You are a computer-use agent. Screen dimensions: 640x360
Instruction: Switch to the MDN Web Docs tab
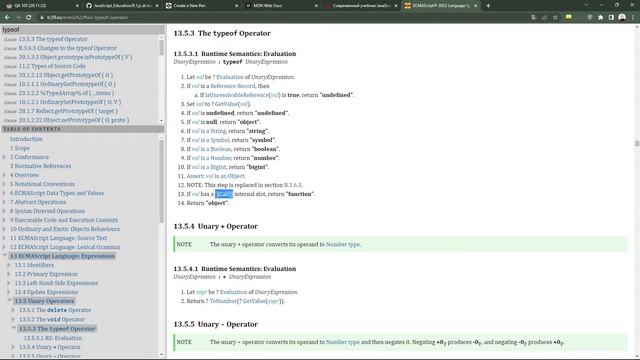coord(281,6)
